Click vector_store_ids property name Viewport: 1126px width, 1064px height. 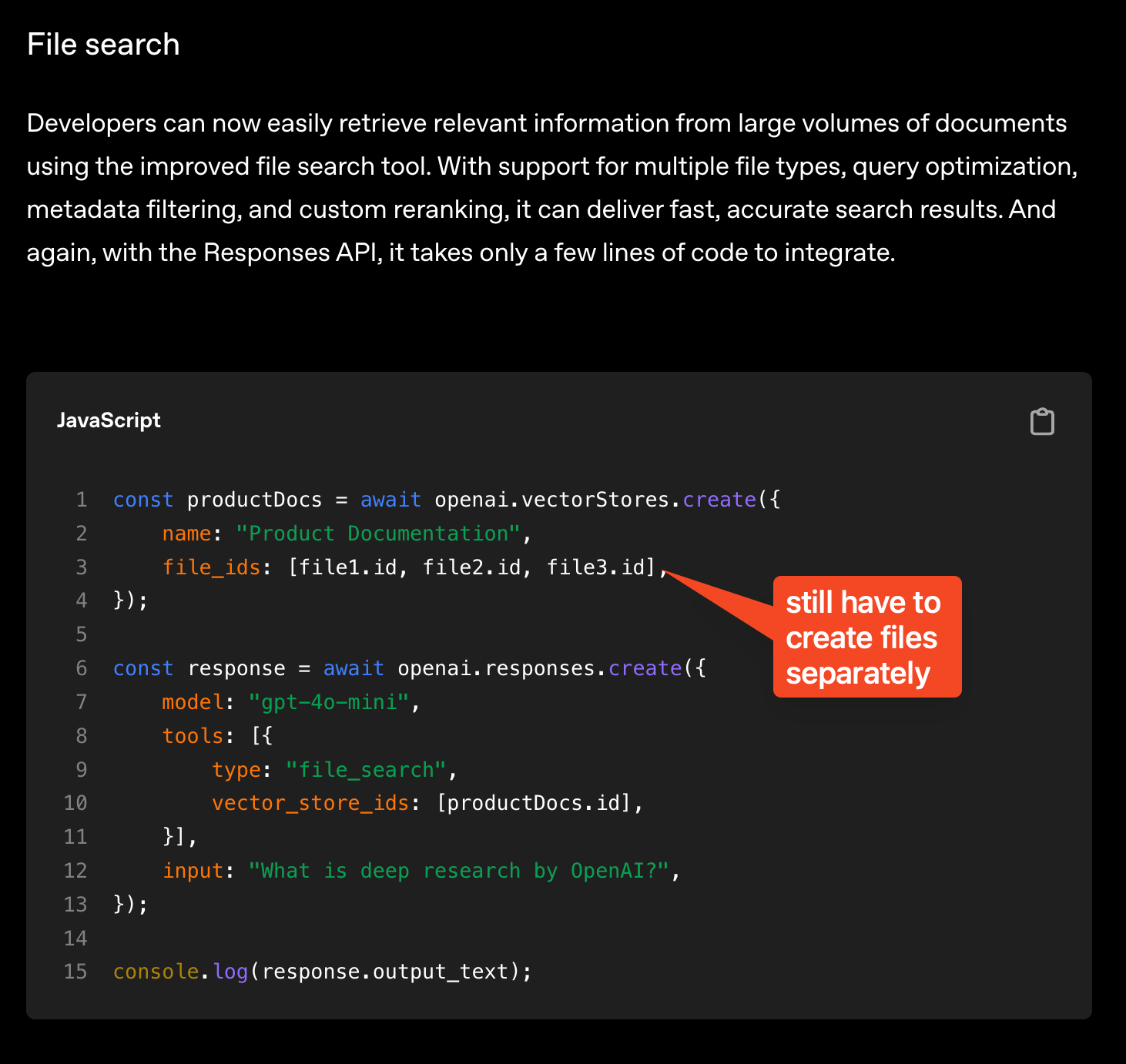click(310, 803)
